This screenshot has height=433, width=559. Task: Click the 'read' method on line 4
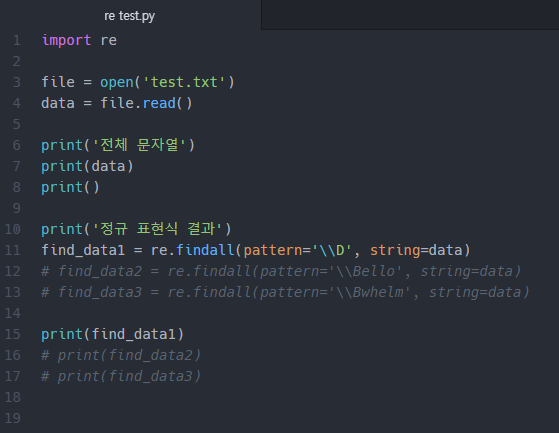[159, 103]
